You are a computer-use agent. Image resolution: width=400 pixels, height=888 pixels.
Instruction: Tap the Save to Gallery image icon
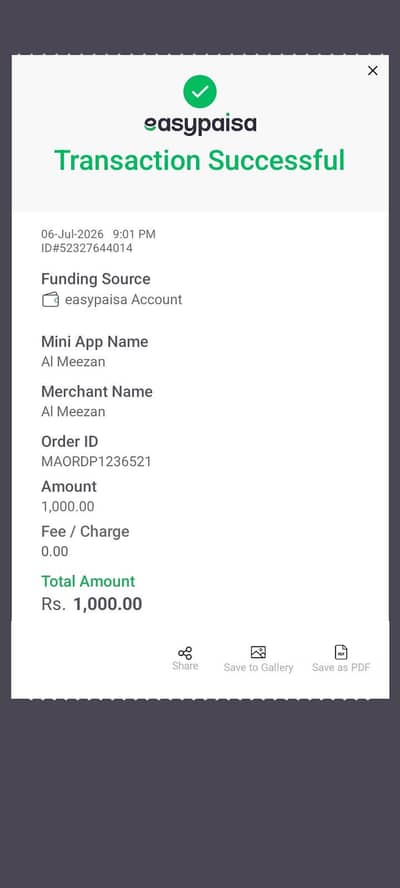[x=258, y=652]
